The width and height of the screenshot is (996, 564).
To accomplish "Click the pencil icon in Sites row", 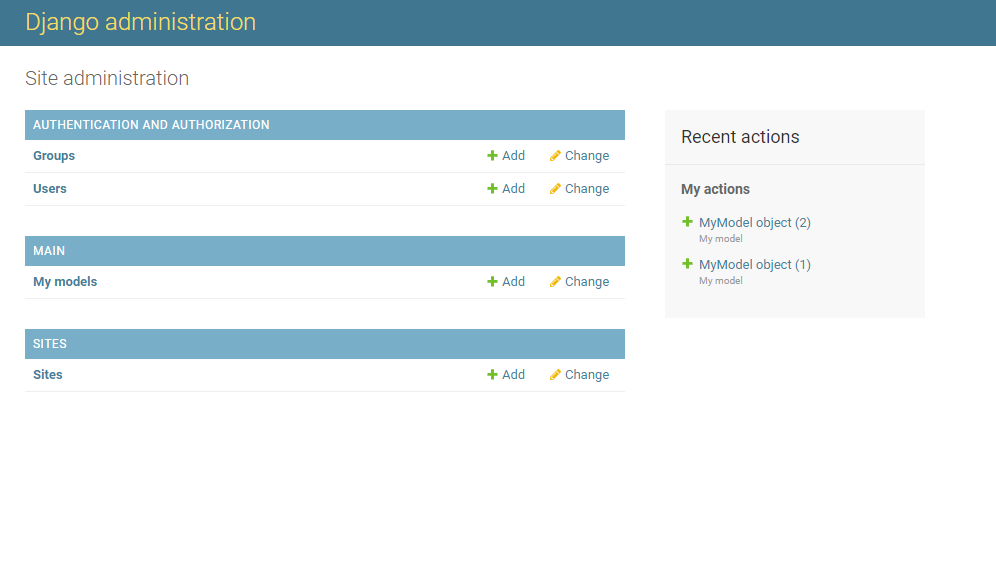I will point(555,375).
